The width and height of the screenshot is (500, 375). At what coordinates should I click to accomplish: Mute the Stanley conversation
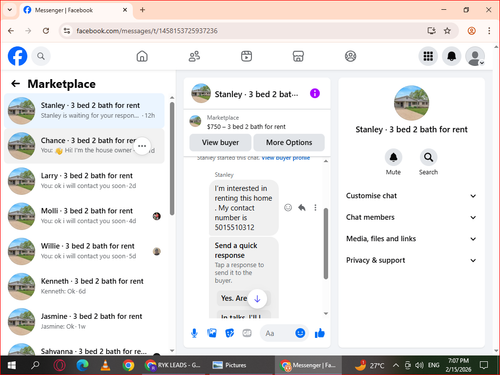point(393,157)
